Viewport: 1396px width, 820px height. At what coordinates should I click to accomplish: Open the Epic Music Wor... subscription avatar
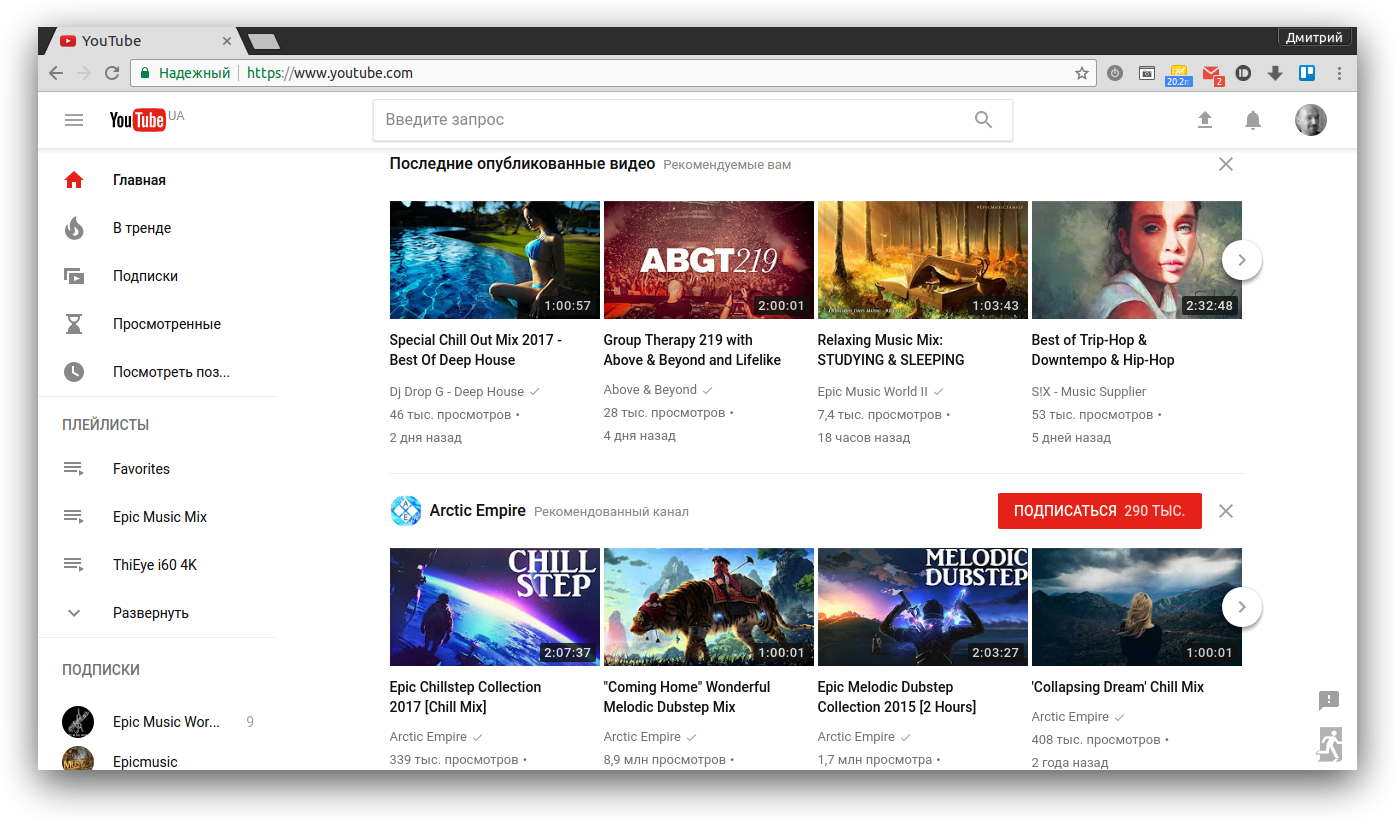pos(78,722)
